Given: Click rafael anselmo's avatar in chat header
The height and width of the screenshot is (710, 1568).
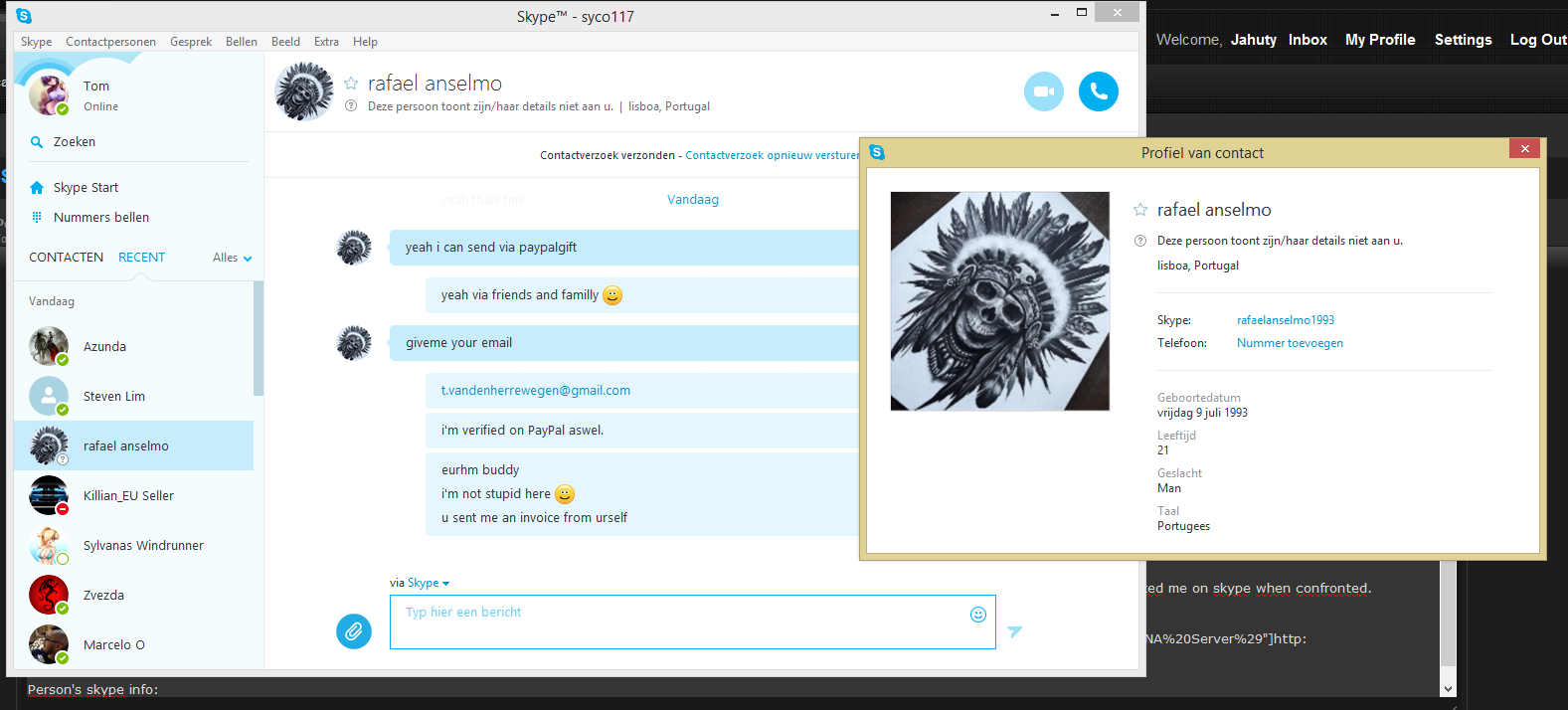Looking at the screenshot, I should tap(304, 91).
